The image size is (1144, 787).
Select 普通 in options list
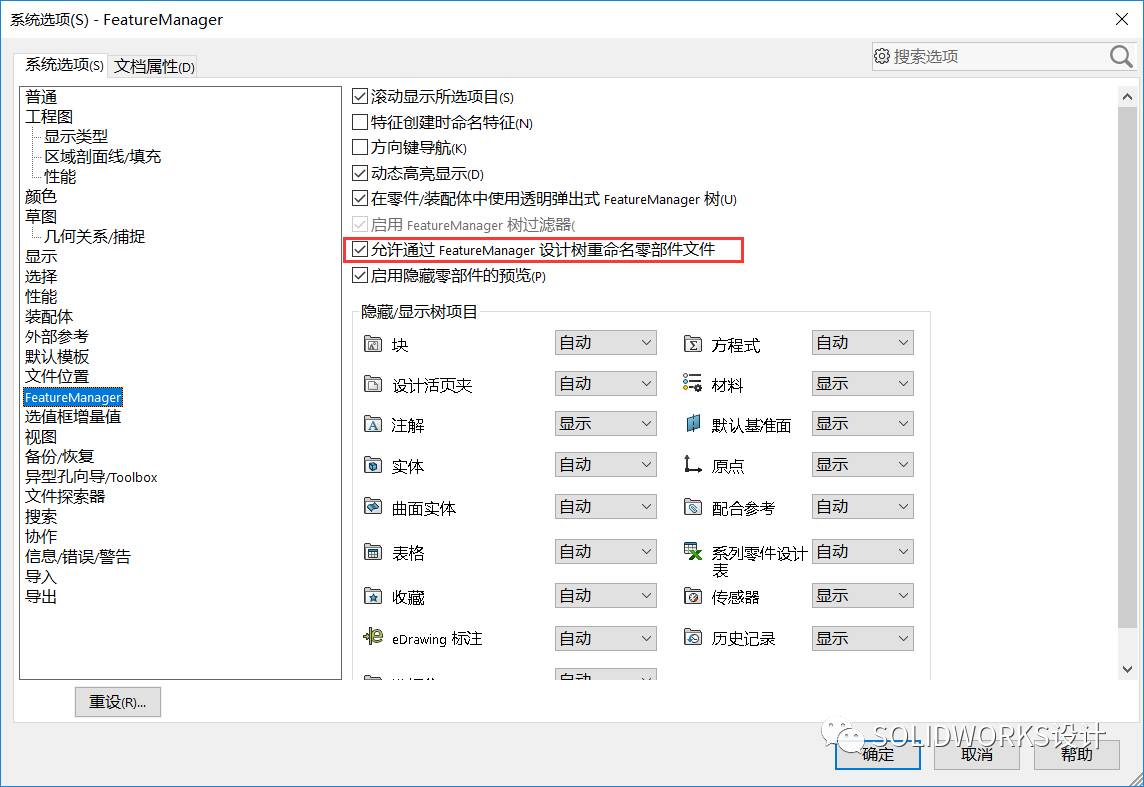click(x=42, y=97)
